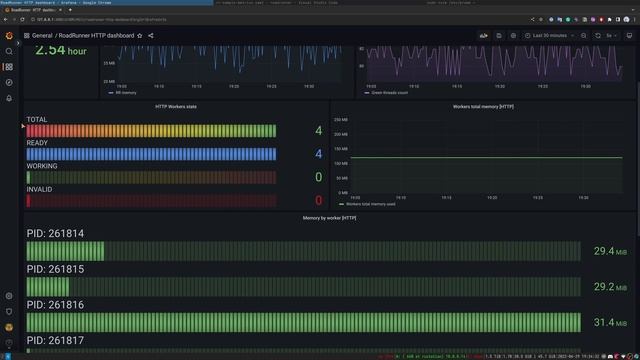Bookmark this page with the star icon
Screen dimensions: 640x360
coord(541,20)
